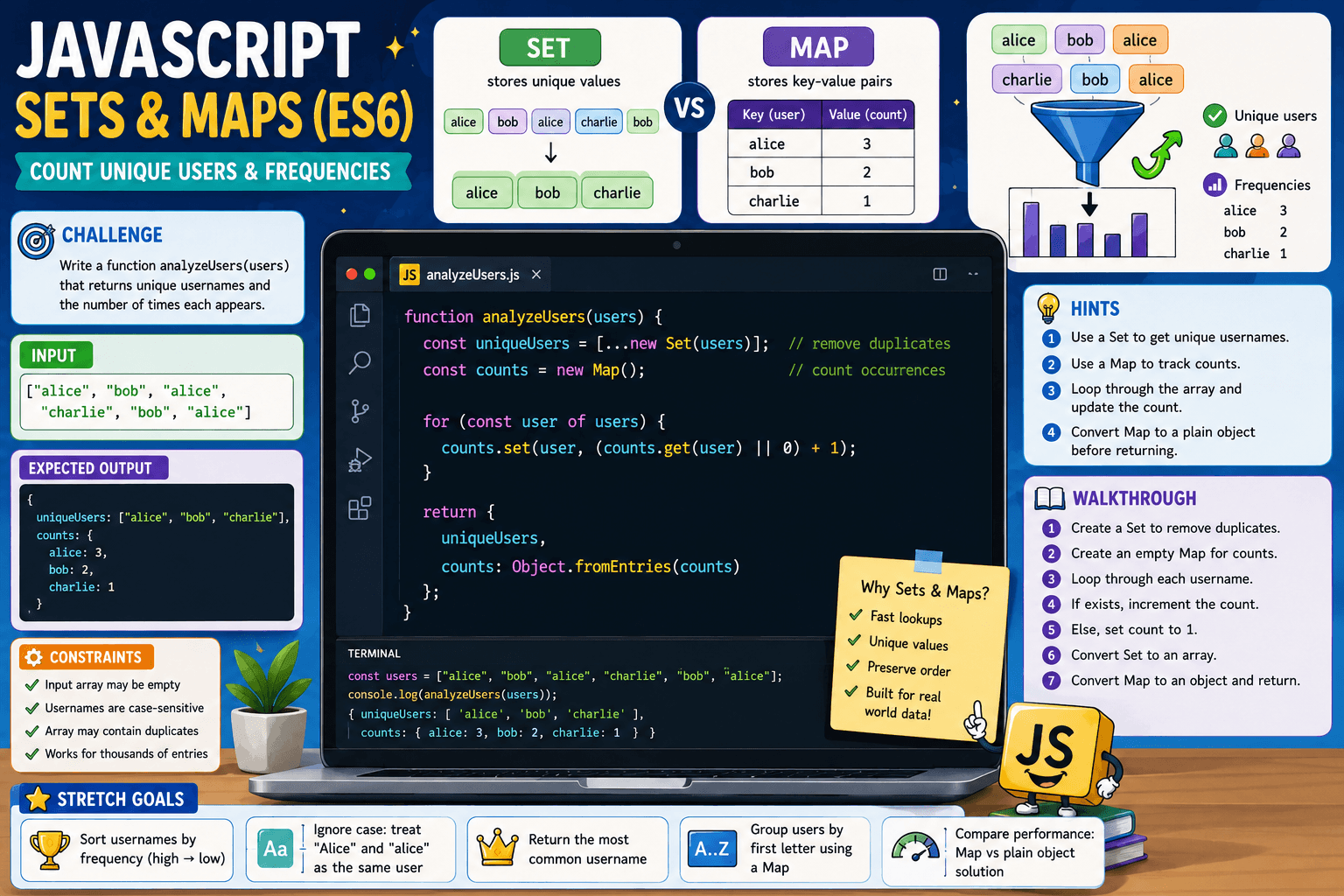The height and width of the screenshot is (896, 1344).
Task: Click the input array text box
Action: click(157, 402)
